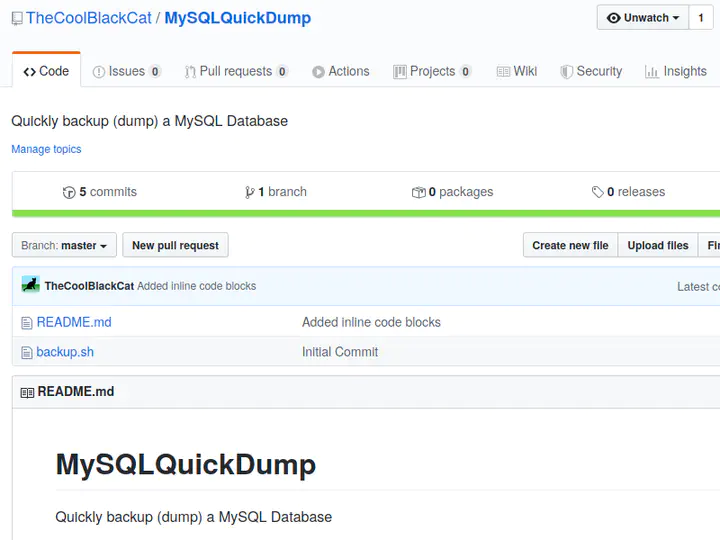Click the README.md file icon in file list
This screenshot has width=720, height=540.
(27, 323)
